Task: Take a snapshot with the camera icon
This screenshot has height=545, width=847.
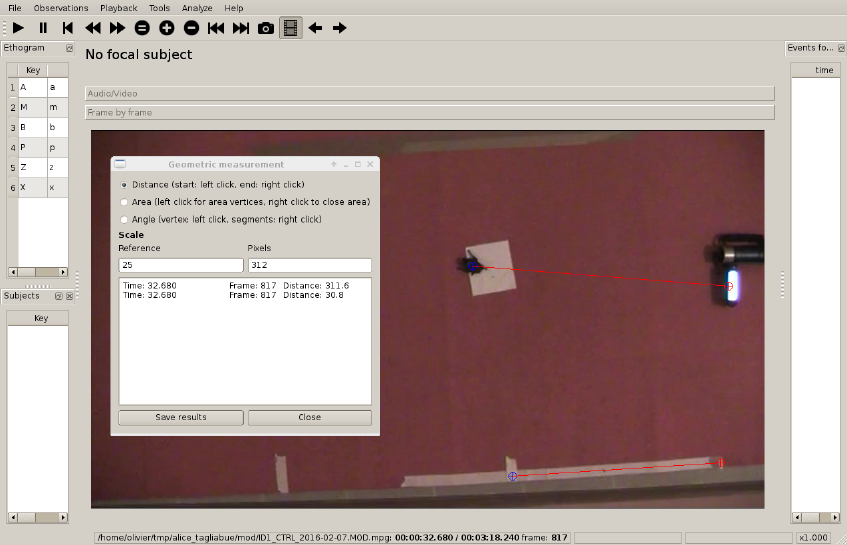Action: [266, 28]
